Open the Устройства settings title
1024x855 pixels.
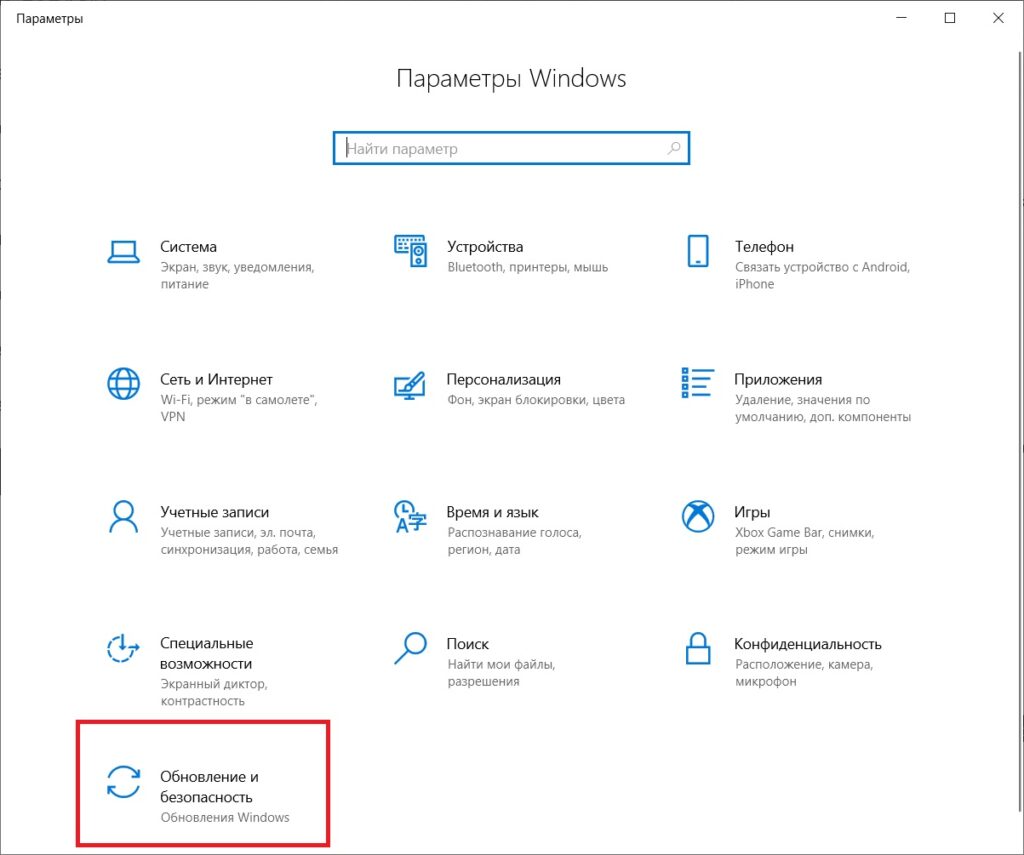click(485, 247)
